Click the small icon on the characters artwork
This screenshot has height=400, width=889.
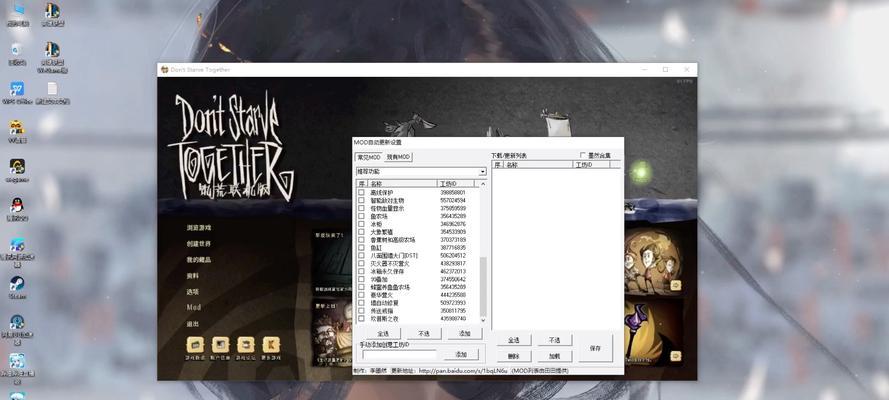coord(676,285)
